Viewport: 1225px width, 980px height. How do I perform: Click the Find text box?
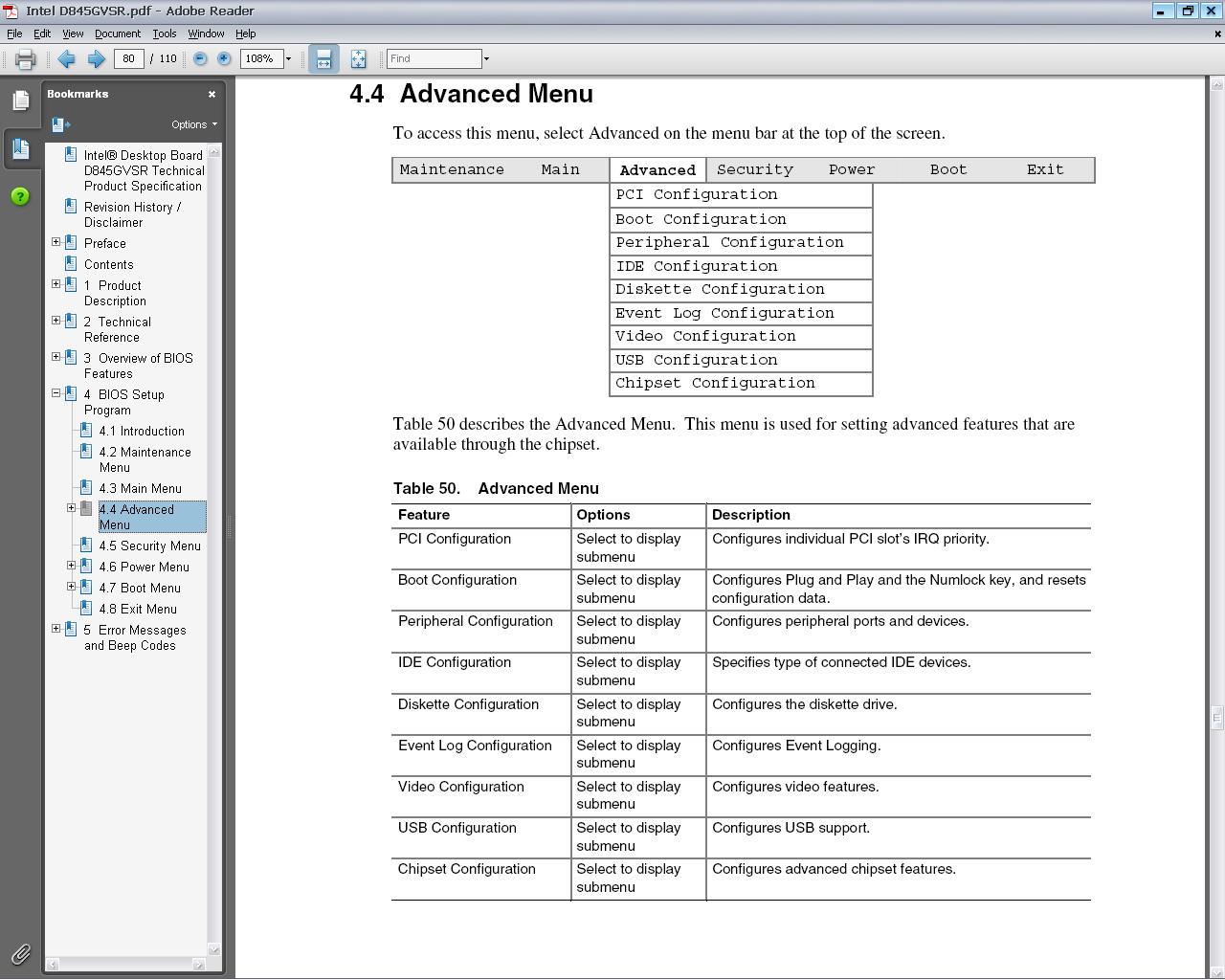[x=434, y=59]
